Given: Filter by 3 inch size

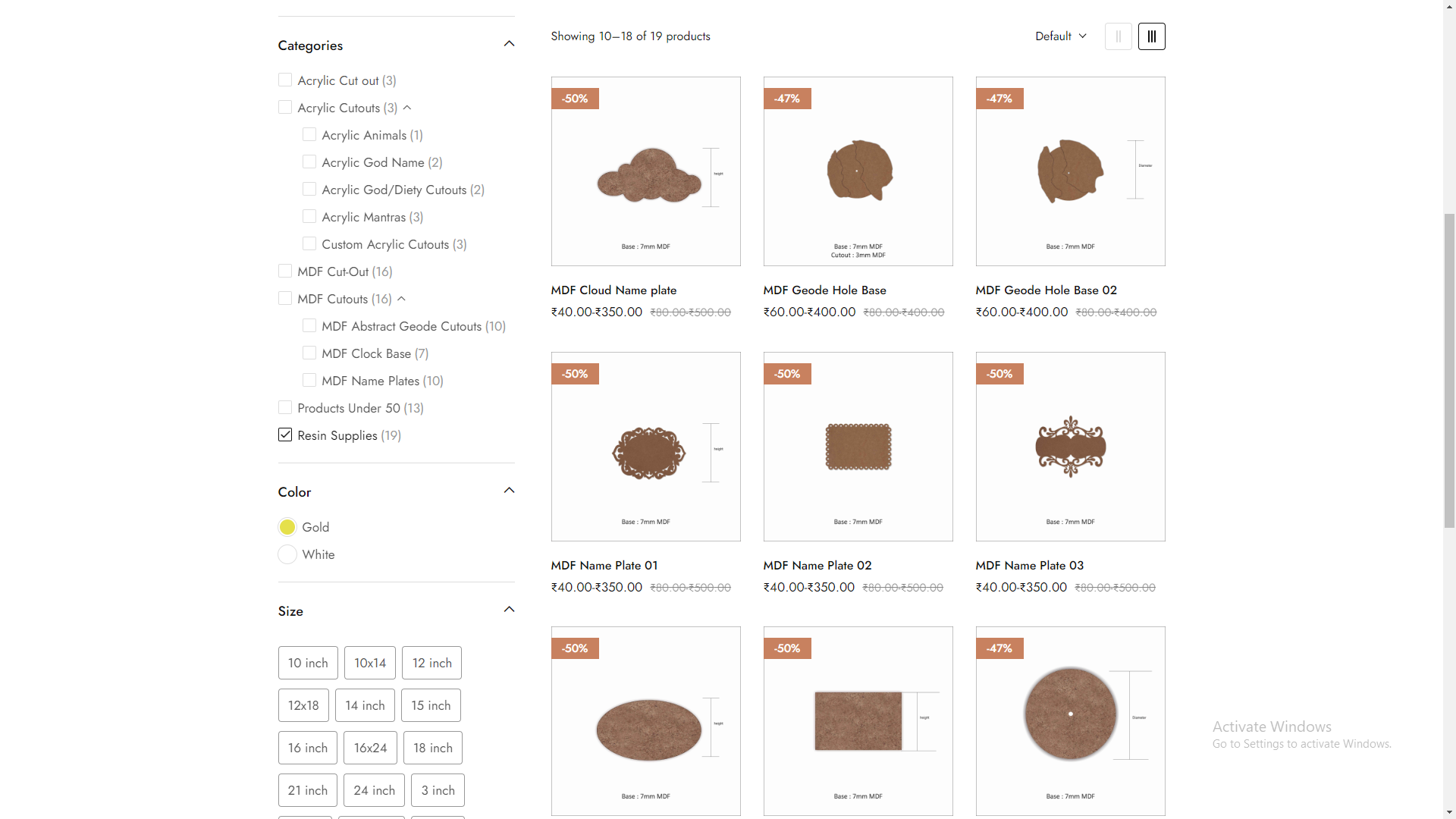Looking at the screenshot, I should pos(438,790).
